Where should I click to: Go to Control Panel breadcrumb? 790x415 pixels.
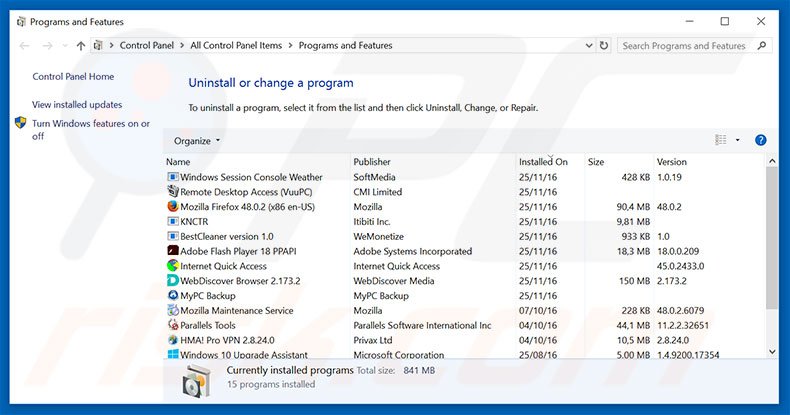[x=147, y=45]
